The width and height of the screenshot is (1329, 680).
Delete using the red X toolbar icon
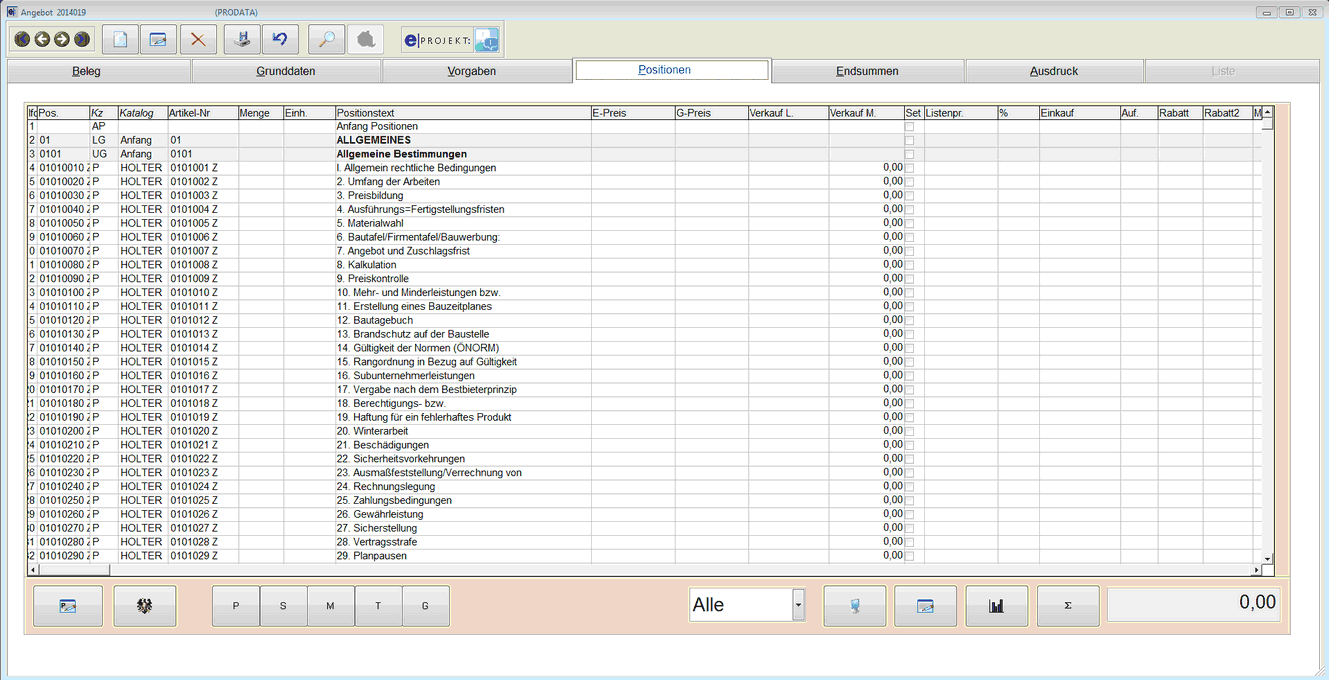click(198, 39)
